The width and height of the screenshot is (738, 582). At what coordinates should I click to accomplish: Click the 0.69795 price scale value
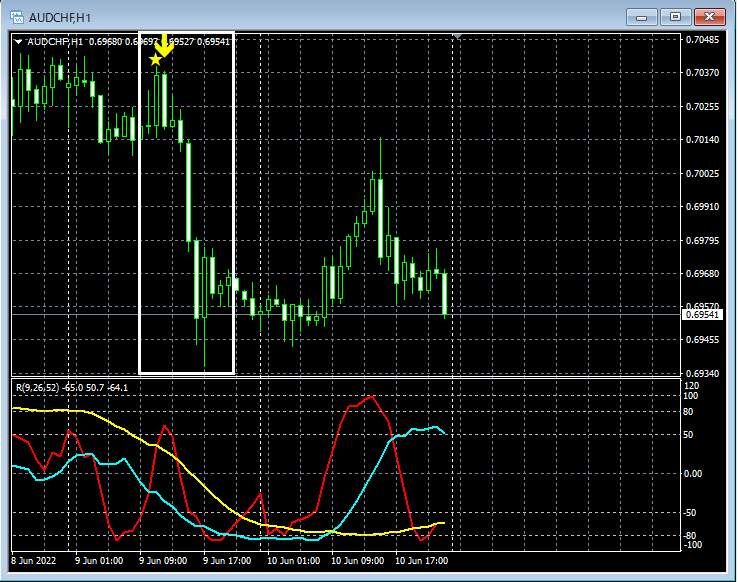(702, 241)
